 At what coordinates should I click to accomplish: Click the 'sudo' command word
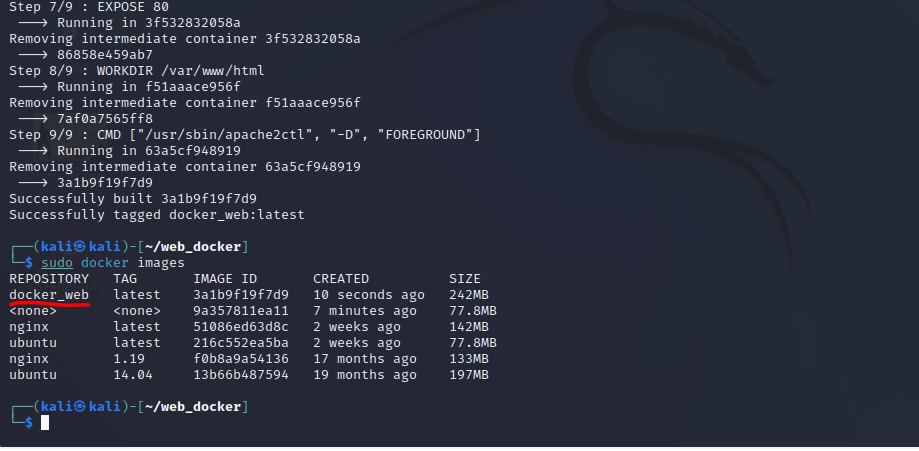pyautogui.click(x=57, y=263)
